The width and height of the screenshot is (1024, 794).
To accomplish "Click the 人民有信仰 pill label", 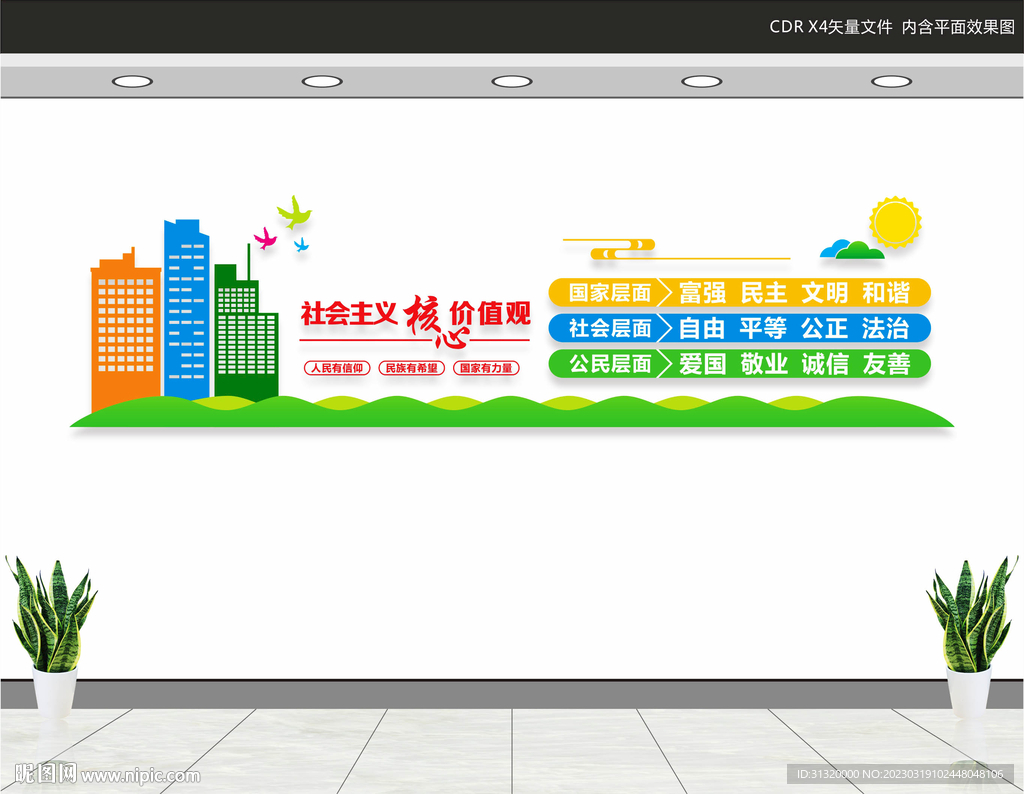I will point(337,368).
